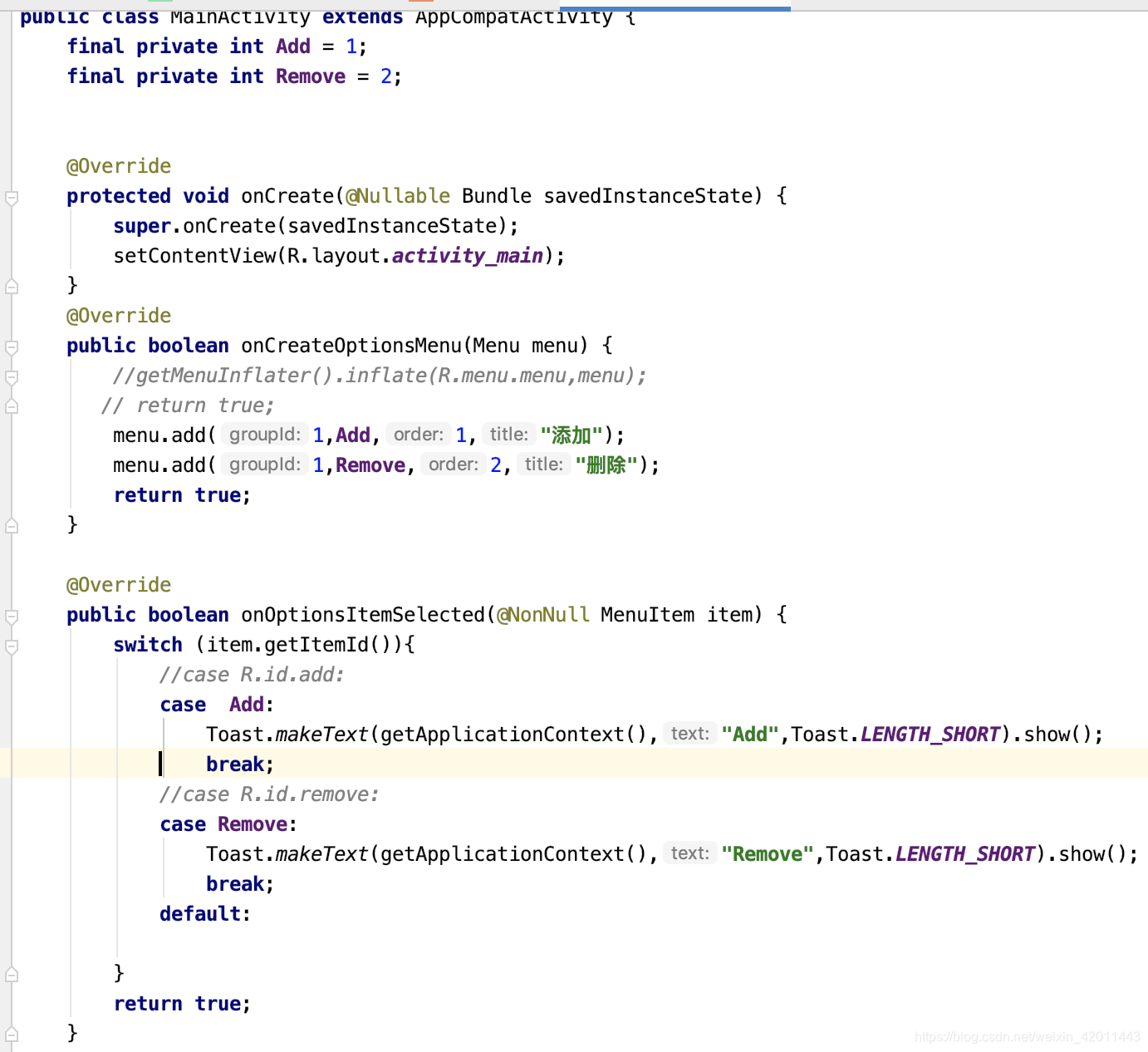
Task: Click the @NonNull annotation before MenuItem
Action: click(543, 615)
